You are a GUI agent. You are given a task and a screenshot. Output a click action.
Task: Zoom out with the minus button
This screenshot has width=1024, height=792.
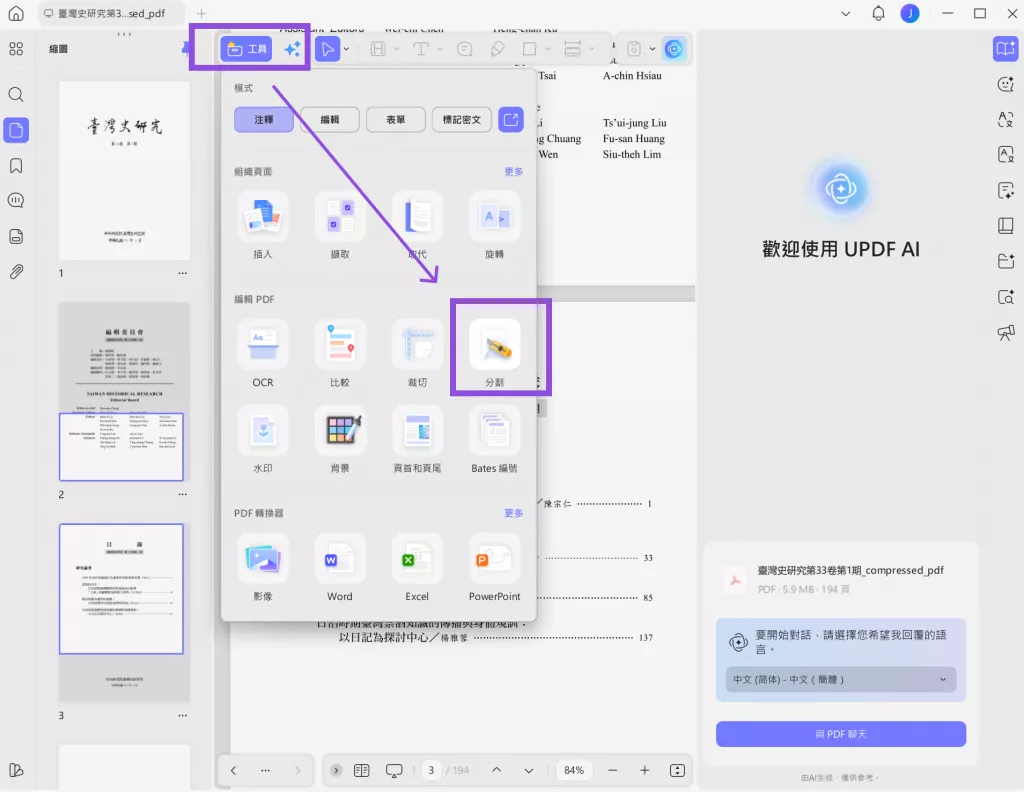[x=612, y=770]
